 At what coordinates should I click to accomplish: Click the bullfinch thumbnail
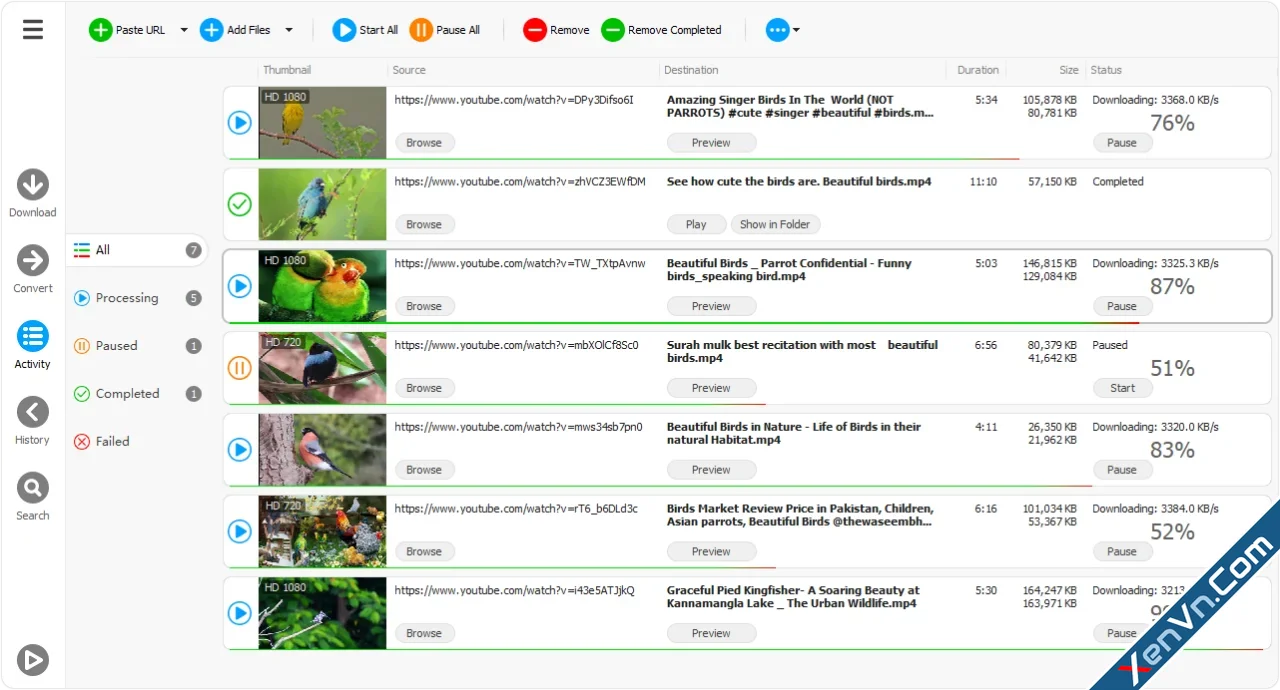[322, 449]
